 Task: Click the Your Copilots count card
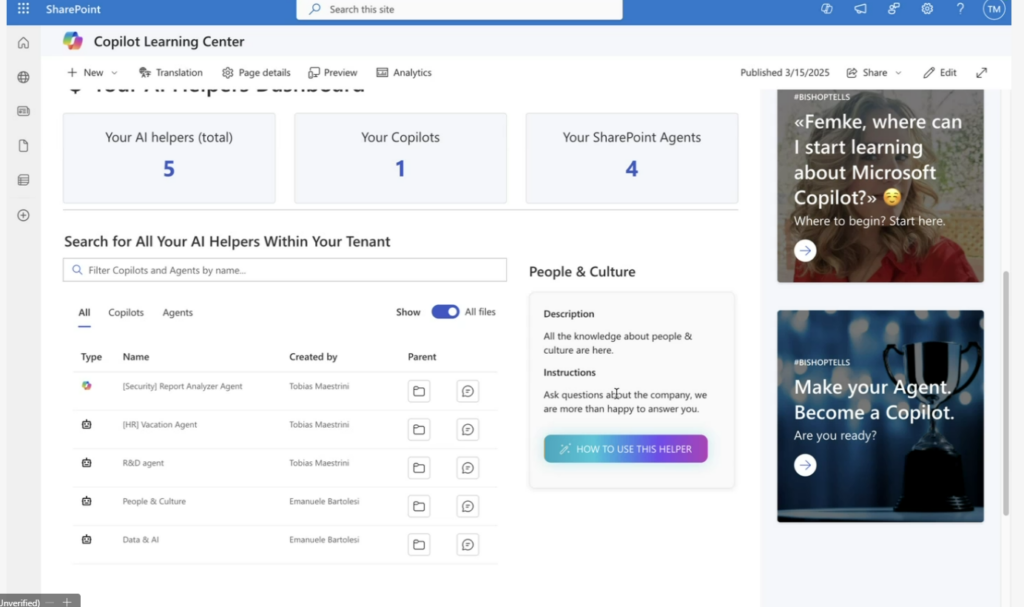[x=400, y=158]
